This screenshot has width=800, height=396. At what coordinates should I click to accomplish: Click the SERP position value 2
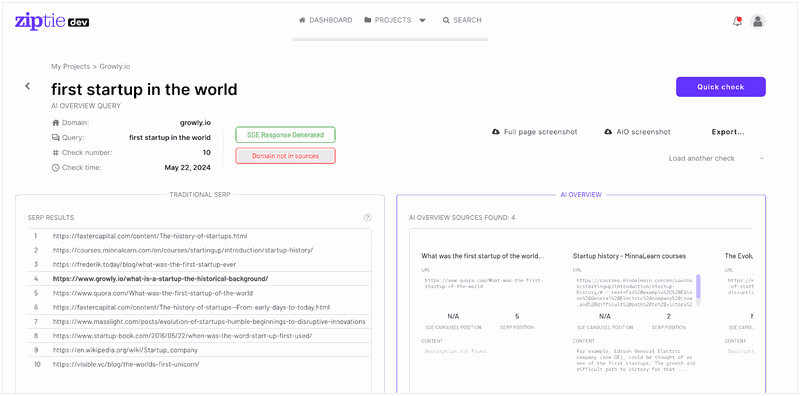pyautogui.click(x=668, y=316)
